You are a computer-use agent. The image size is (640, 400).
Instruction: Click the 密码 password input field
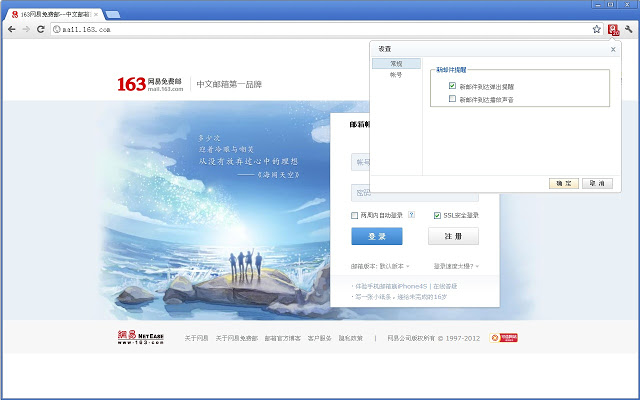pos(415,193)
